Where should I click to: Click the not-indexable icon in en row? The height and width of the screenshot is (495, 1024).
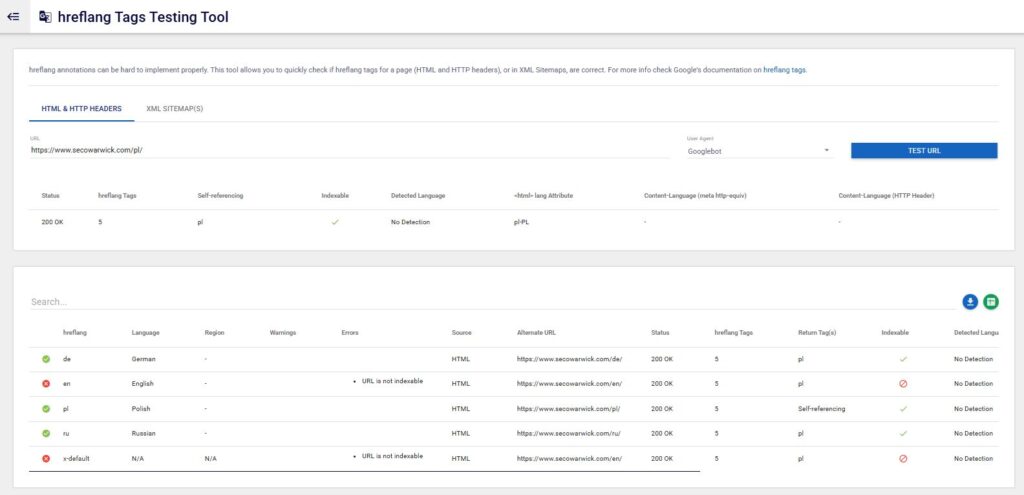point(903,383)
